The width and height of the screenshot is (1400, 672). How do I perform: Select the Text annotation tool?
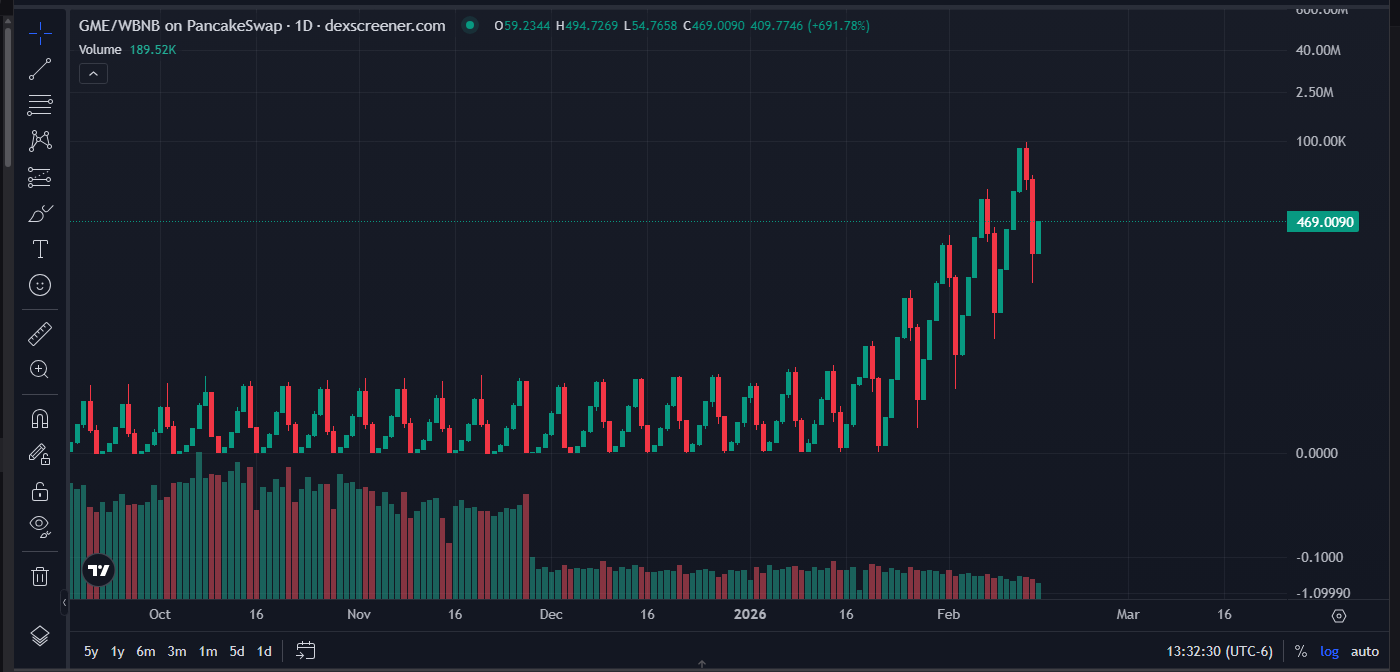pyautogui.click(x=40, y=249)
